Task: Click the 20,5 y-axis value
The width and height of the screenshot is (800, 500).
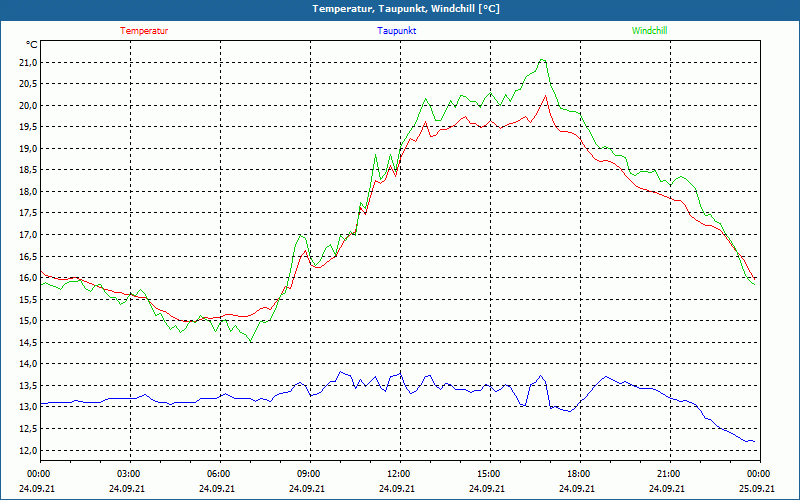Action: (28, 84)
